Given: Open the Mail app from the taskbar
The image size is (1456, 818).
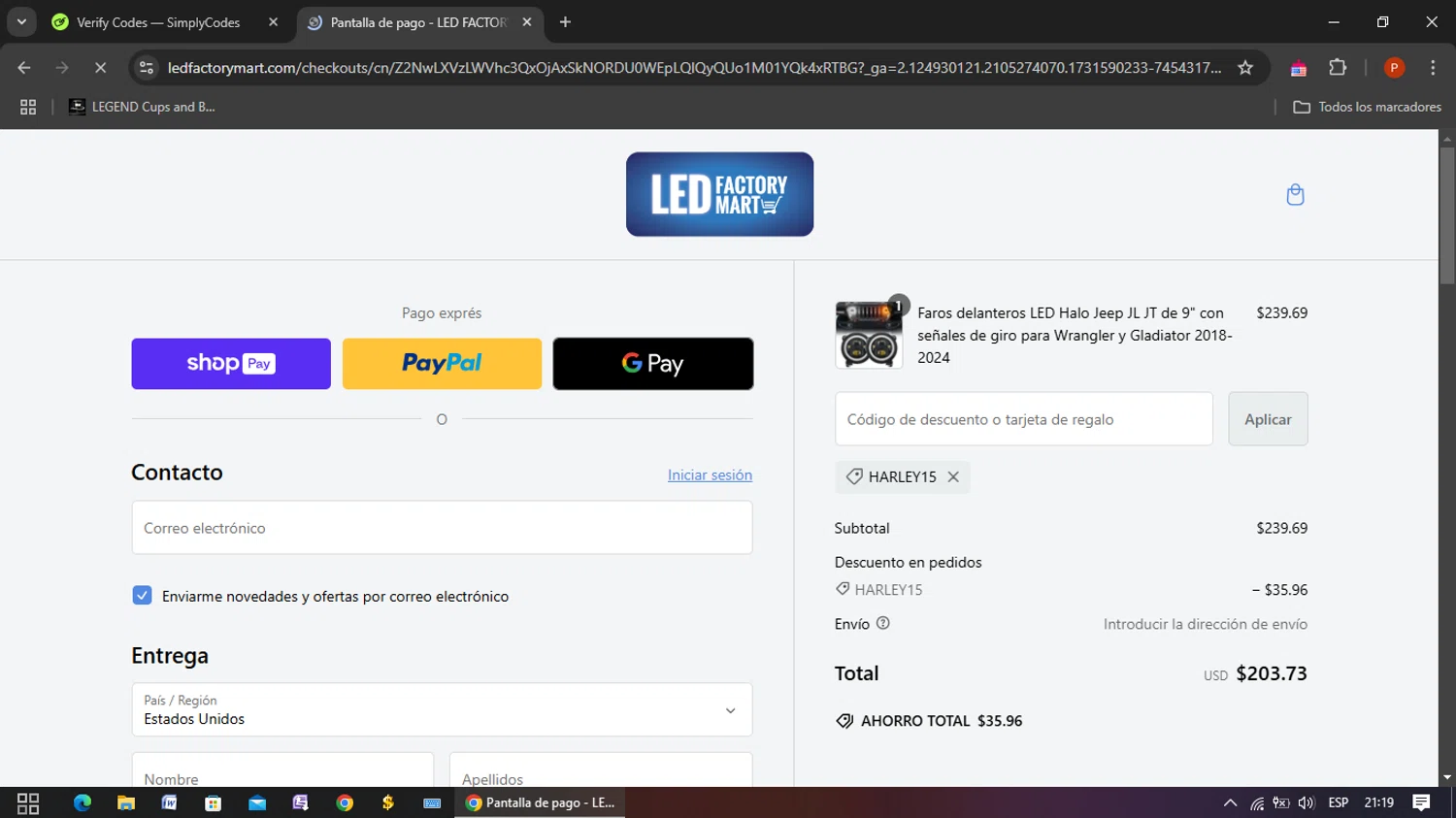Looking at the screenshot, I should pyautogui.click(x=257, y=802).
